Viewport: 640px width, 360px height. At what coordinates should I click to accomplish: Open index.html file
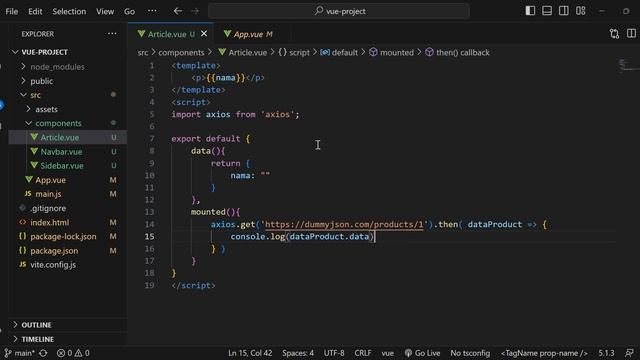[x=67, y=222]
